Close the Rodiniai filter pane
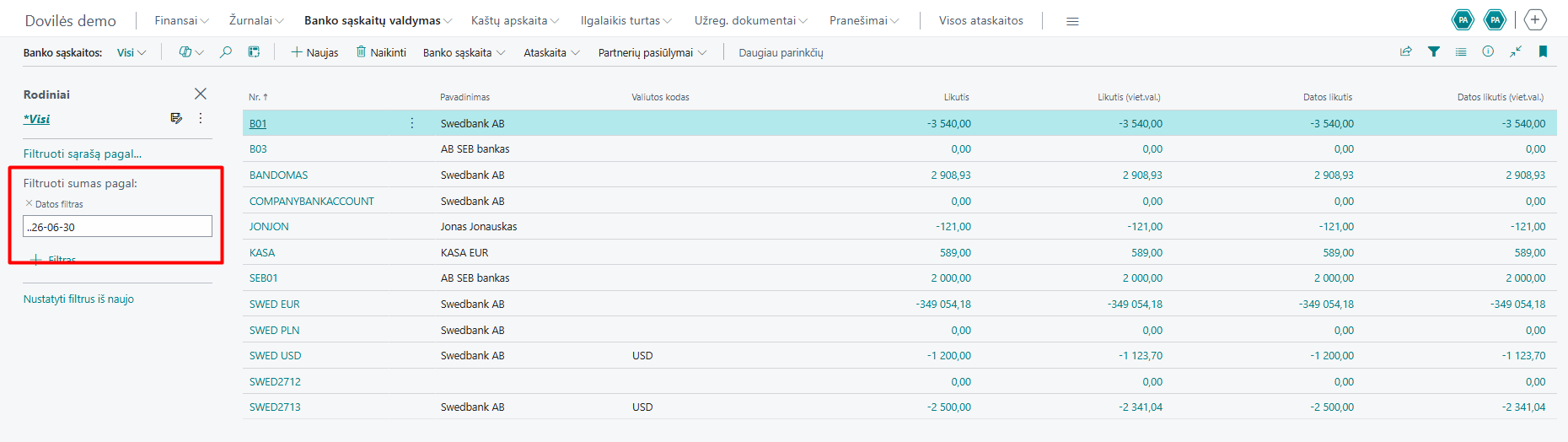The width and height of the screenshot is (1568, 442). [200, 94]
